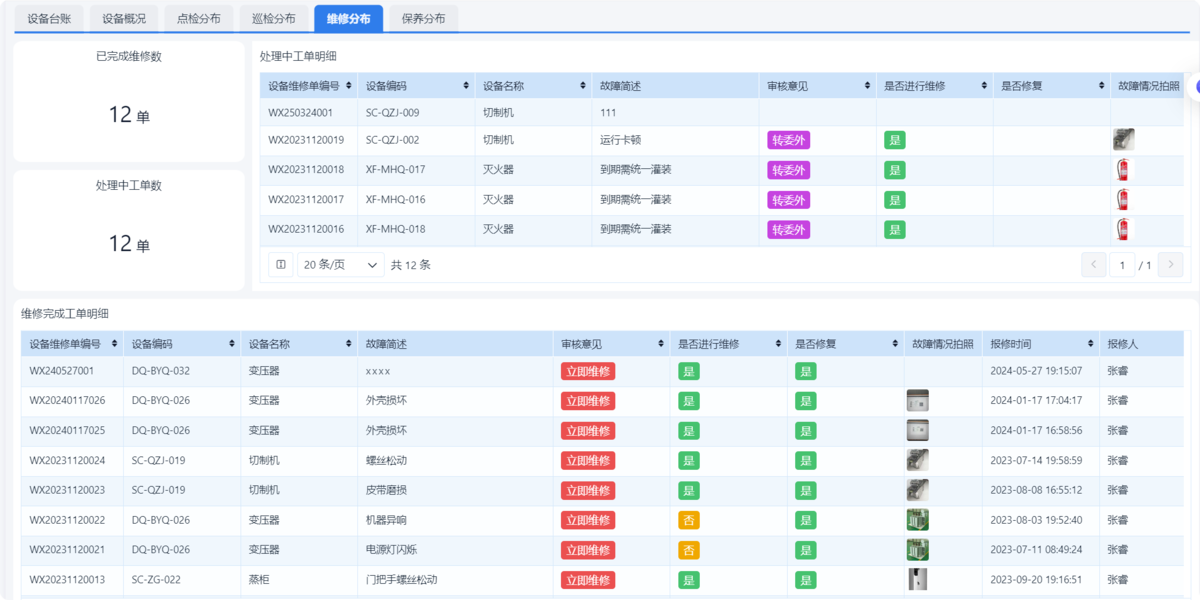Click sort icon on 设备编码 in 处理中工单明细 table
Screen dimensions: 1200x600
click(x=465, y=86)
